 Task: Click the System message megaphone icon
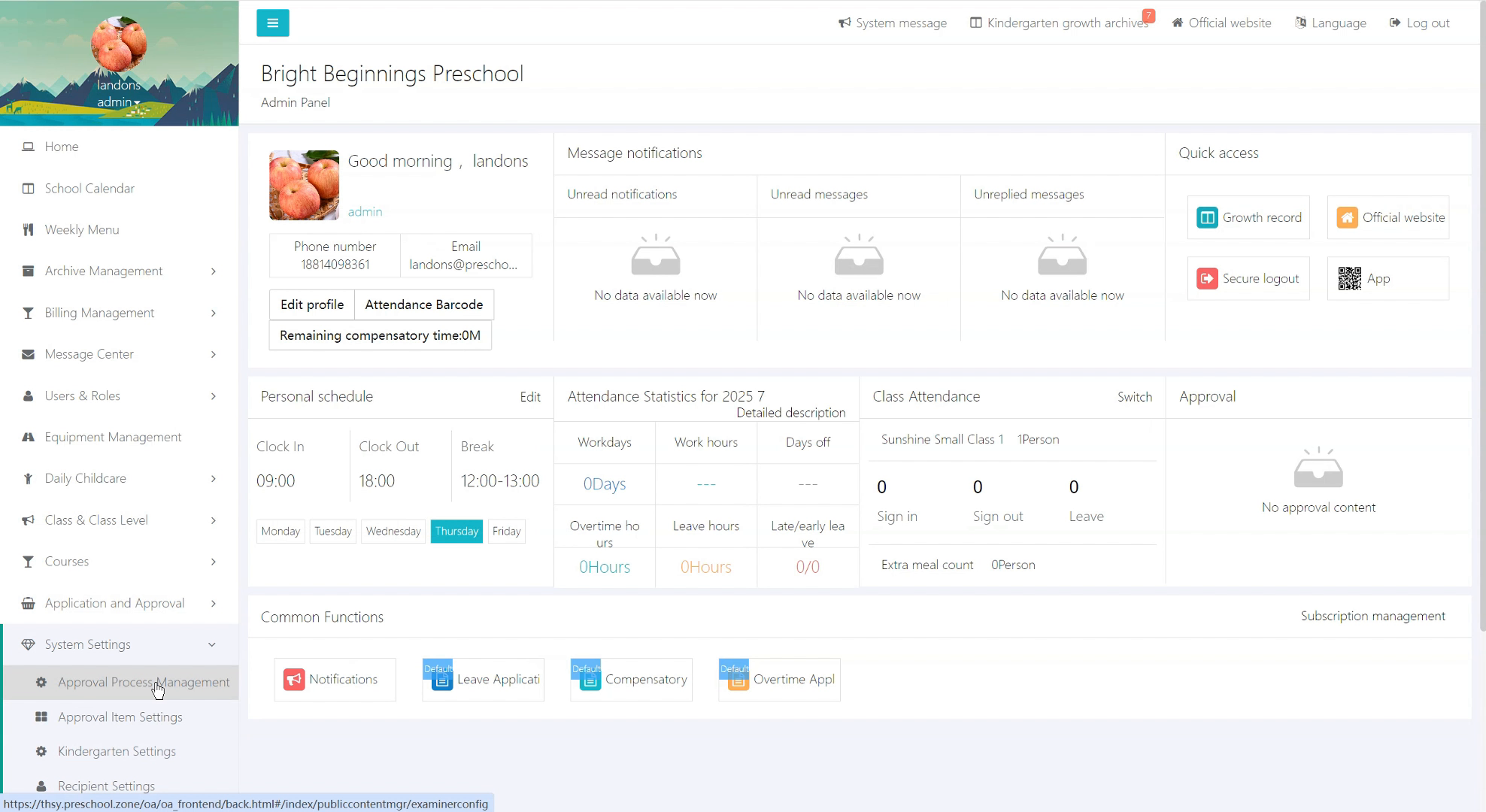tap(845, 23)
